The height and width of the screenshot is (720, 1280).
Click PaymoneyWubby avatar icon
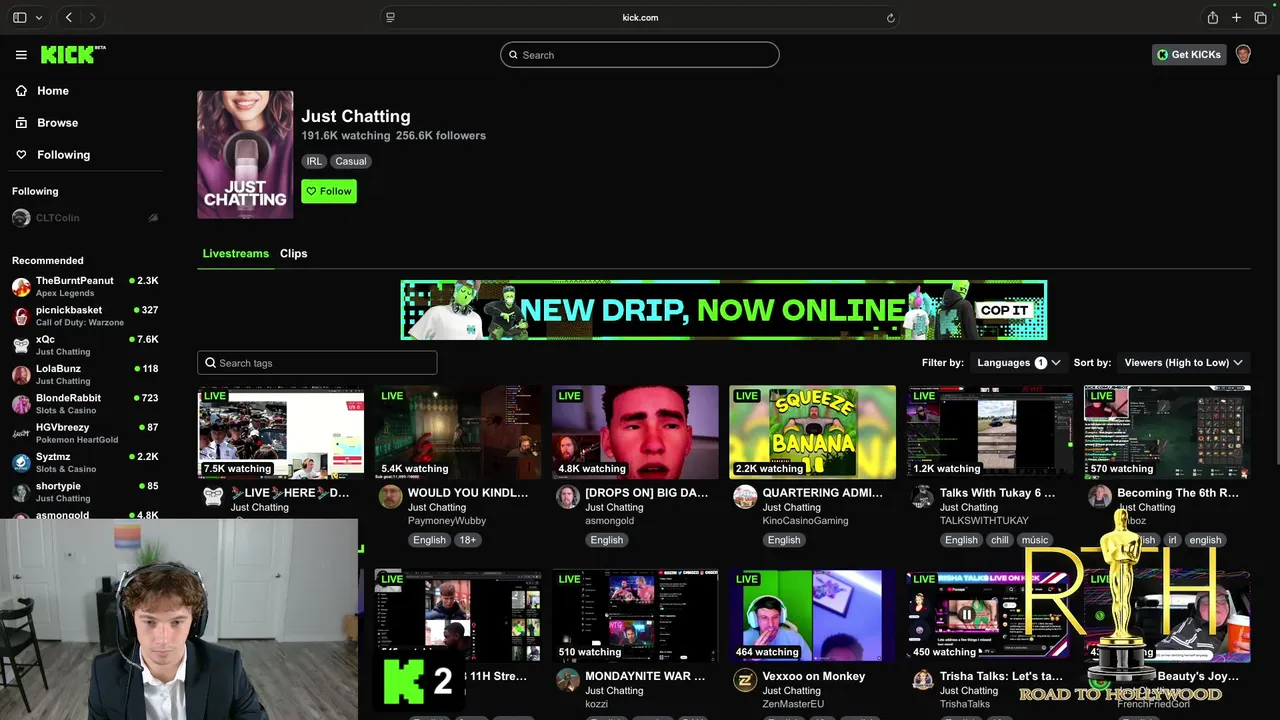pyautogui.click(x=390, y=497)
